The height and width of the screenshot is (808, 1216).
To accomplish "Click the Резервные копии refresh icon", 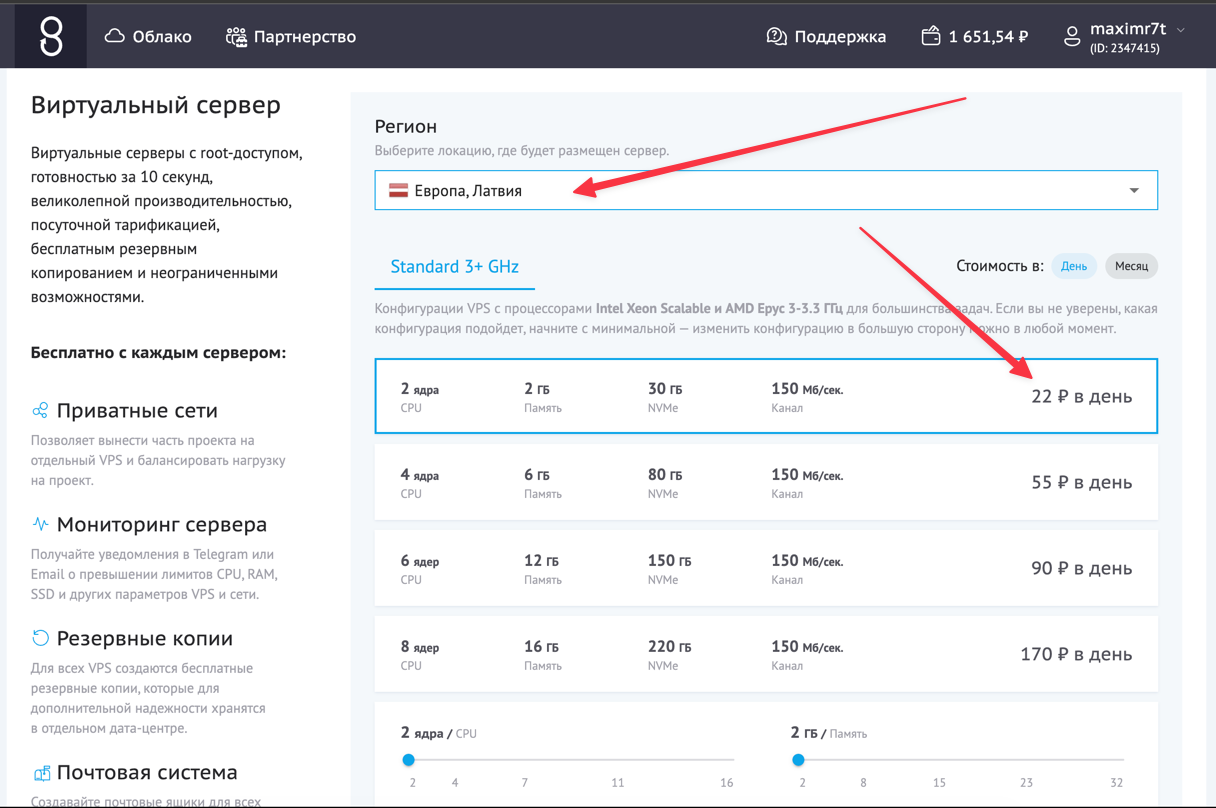I will click(40, 638).
